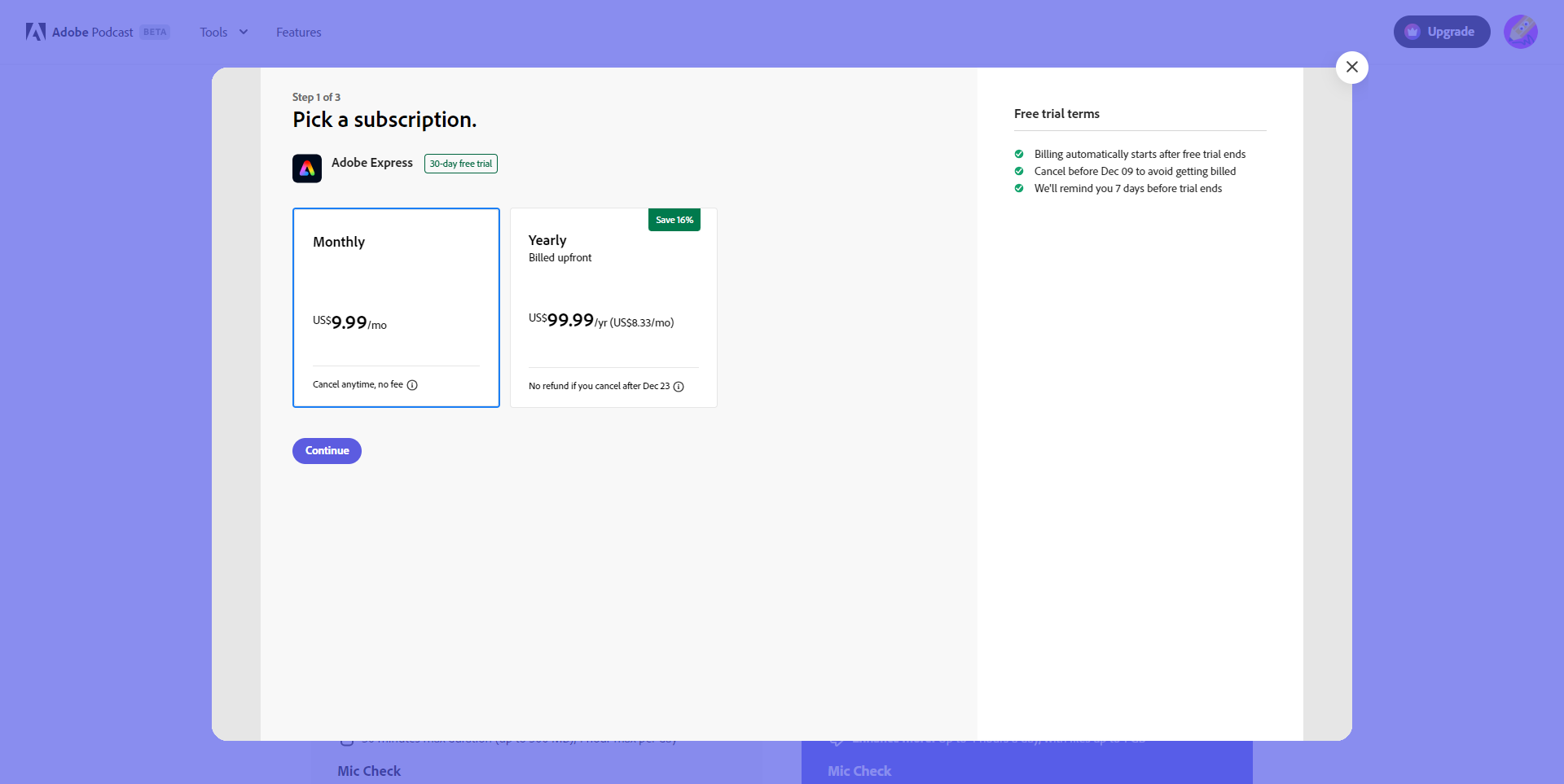
Task: Expand the Tools dropdown chevron
Action: [x=244, y=33]
